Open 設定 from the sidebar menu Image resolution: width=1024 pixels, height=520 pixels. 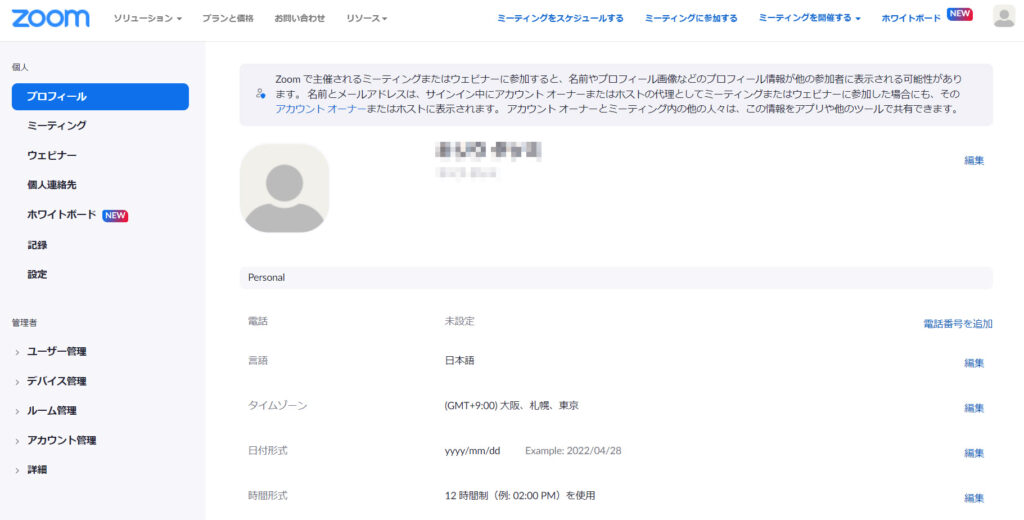coord(37,274)
